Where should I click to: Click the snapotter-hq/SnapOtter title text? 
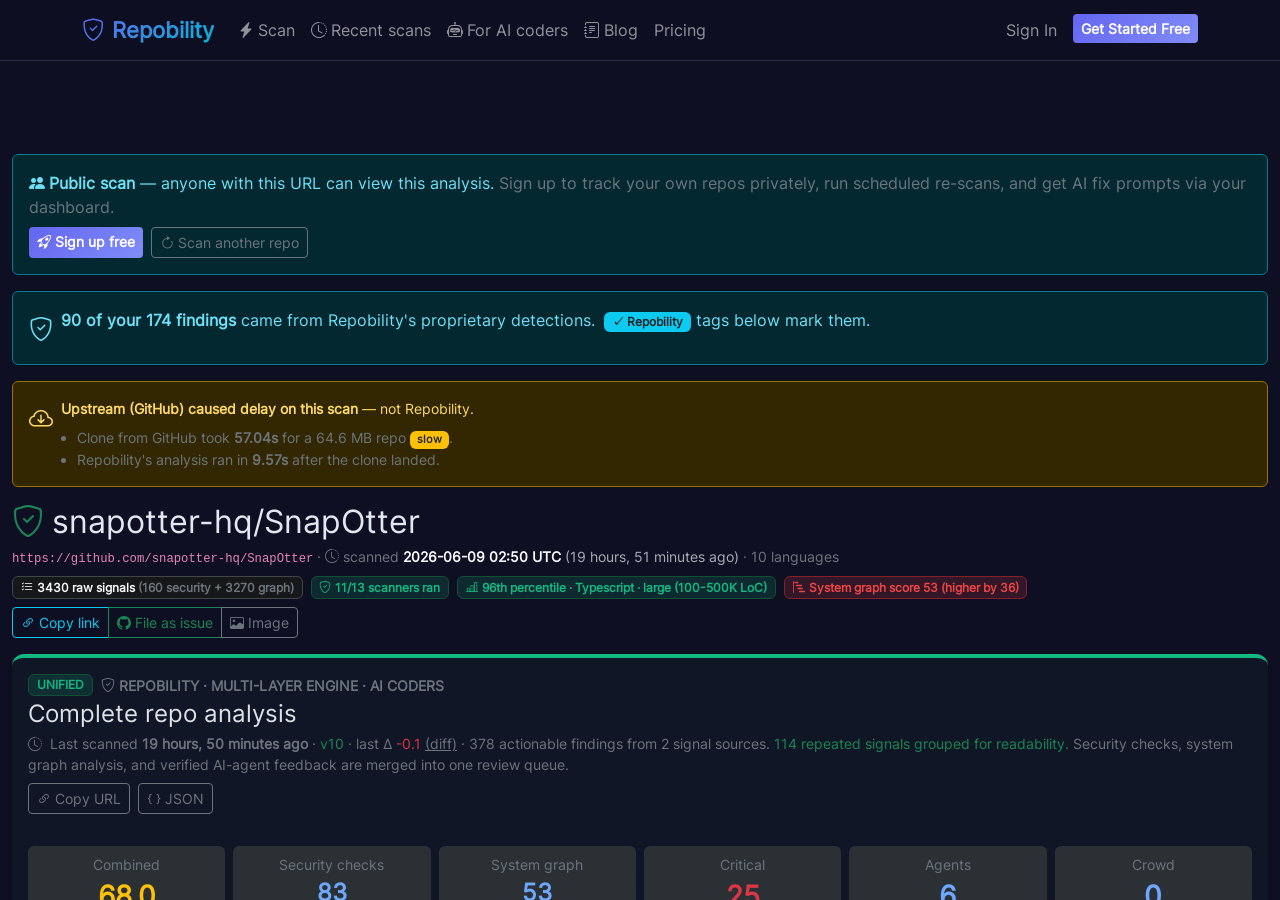pyautogui.click(x=236, y=522)
